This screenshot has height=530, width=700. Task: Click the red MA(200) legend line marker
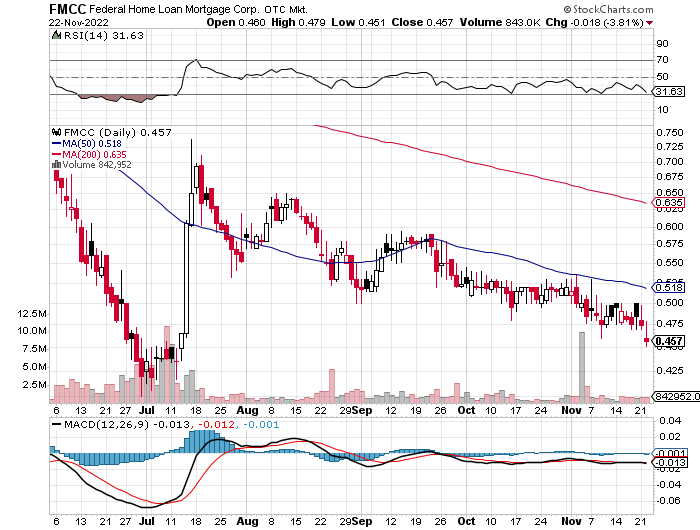point(56,154)
